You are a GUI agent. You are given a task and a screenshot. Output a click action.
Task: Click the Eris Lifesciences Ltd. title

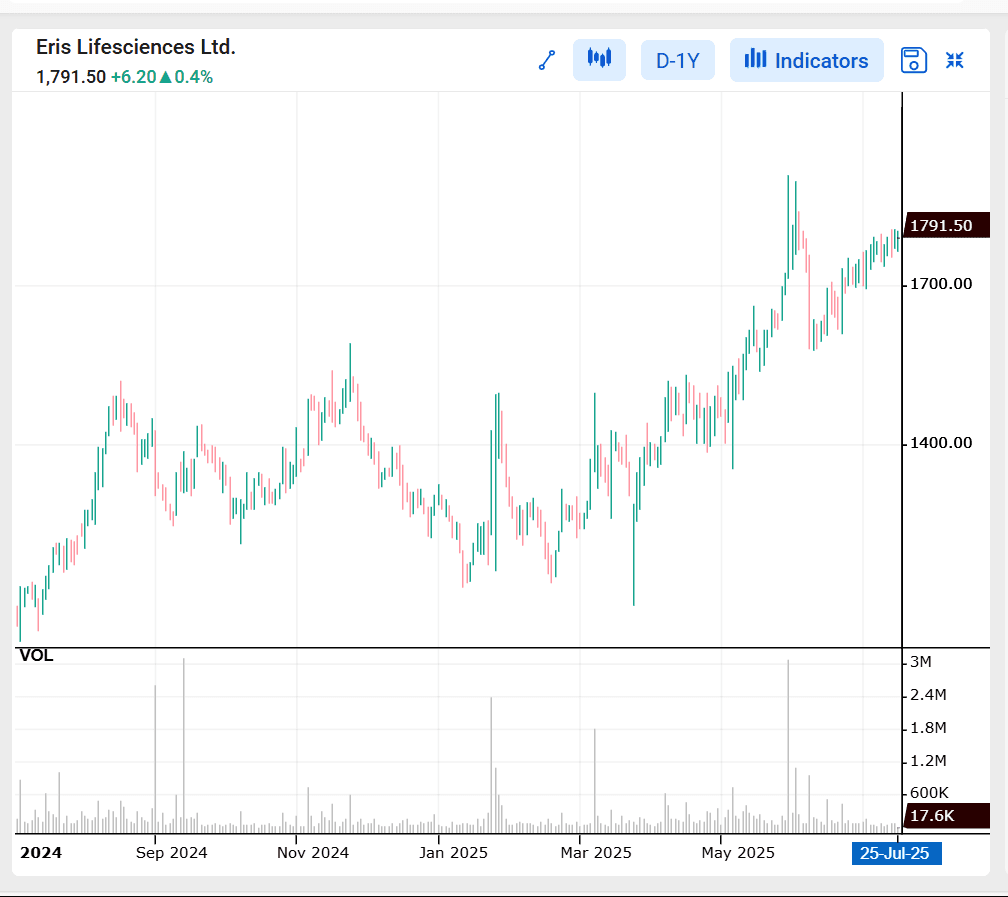coord(136,47)
